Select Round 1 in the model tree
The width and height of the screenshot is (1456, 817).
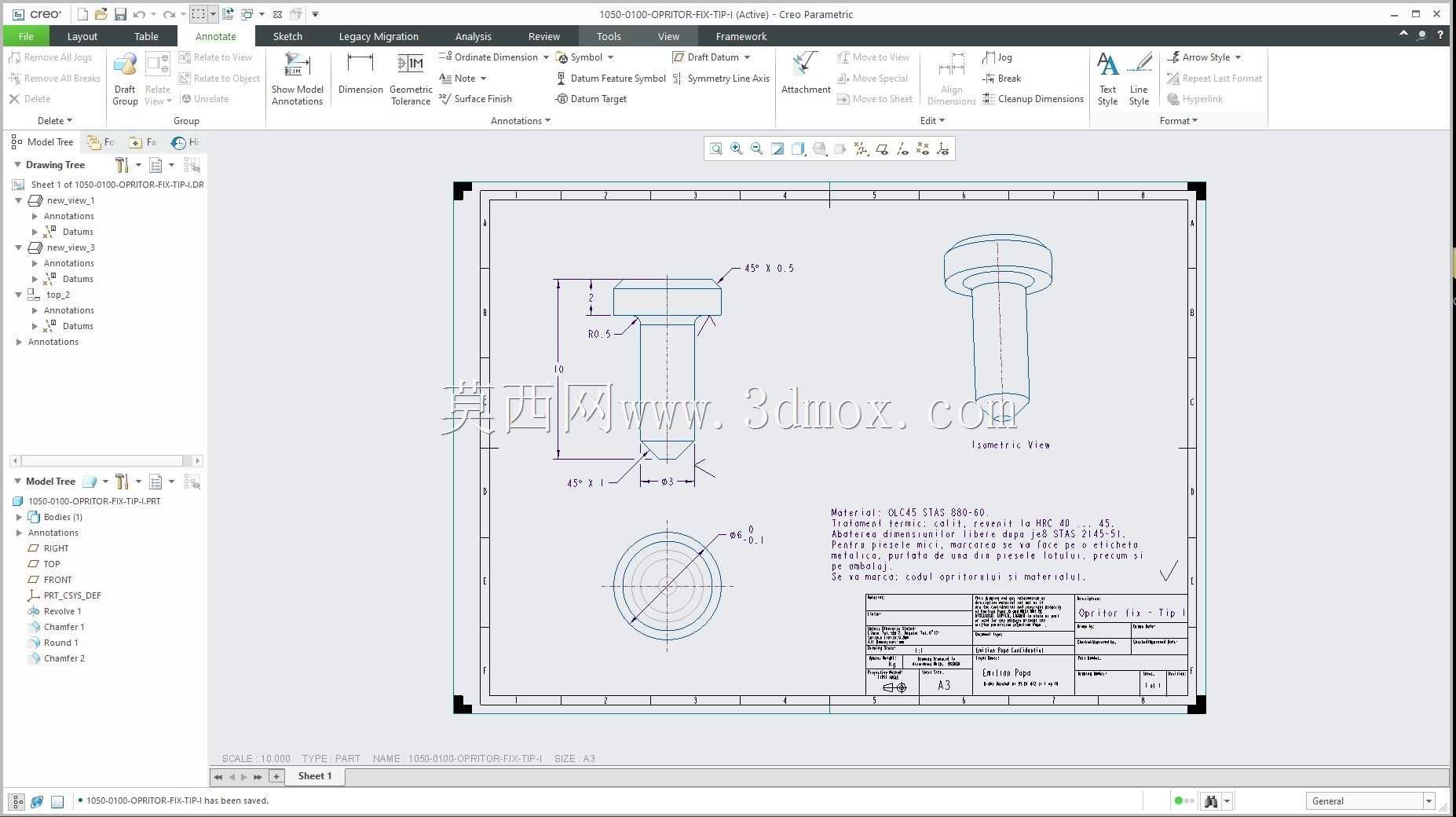(x=60, y=643)
